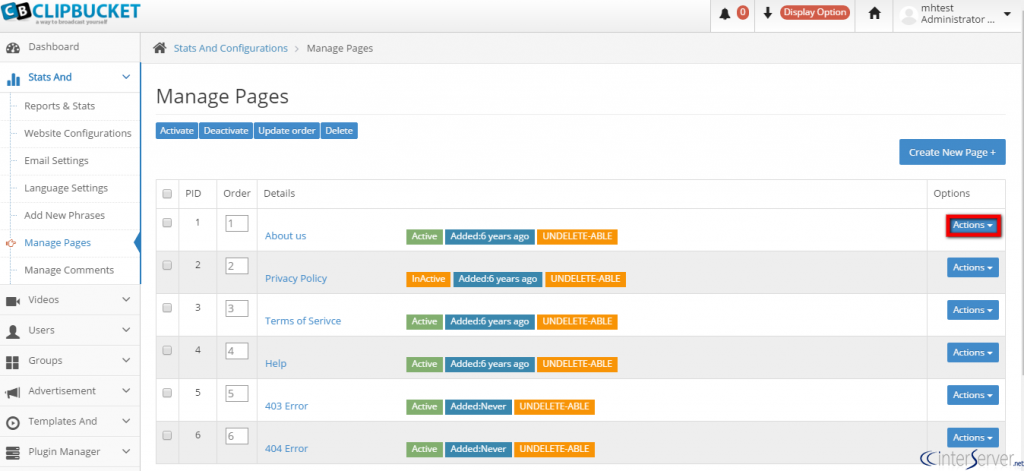Open Actions dropdown for Help

[973, 353]
